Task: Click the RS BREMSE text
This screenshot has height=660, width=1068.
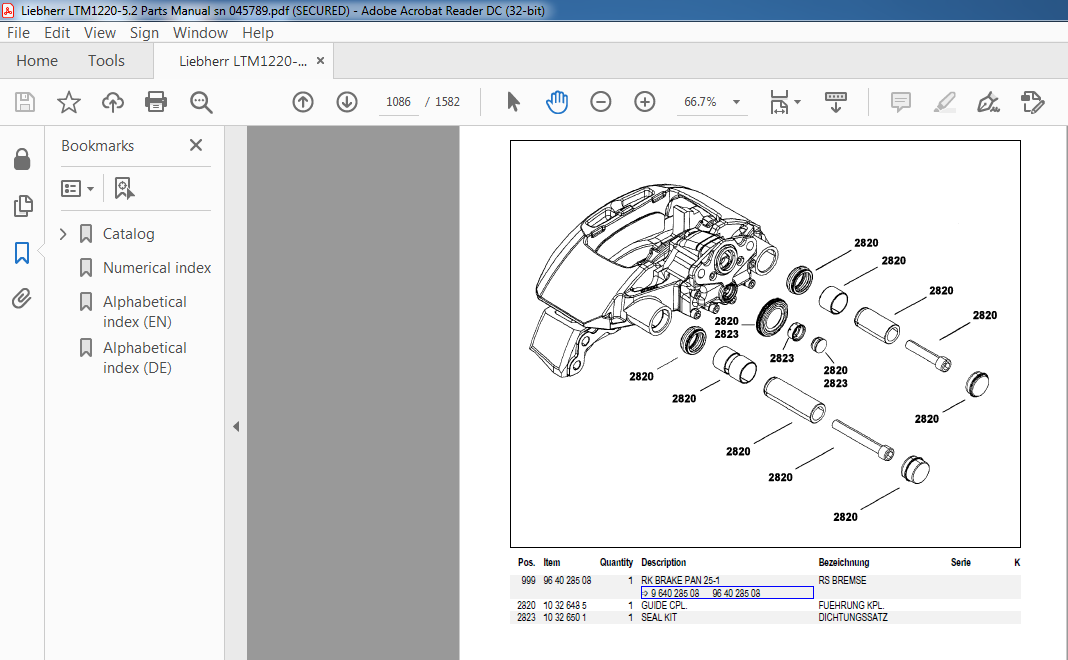Action: point(843,581)
